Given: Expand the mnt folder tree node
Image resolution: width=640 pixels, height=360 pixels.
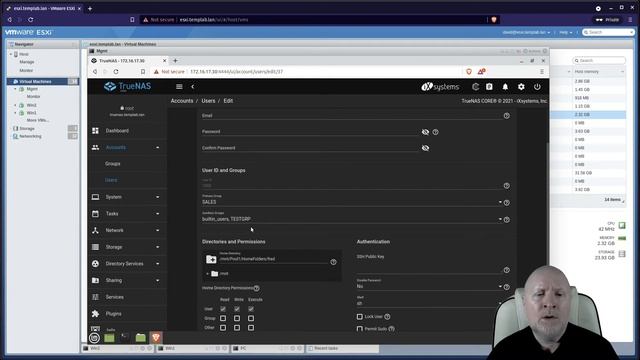Looking at the screenshot, I should pos(207,273).
